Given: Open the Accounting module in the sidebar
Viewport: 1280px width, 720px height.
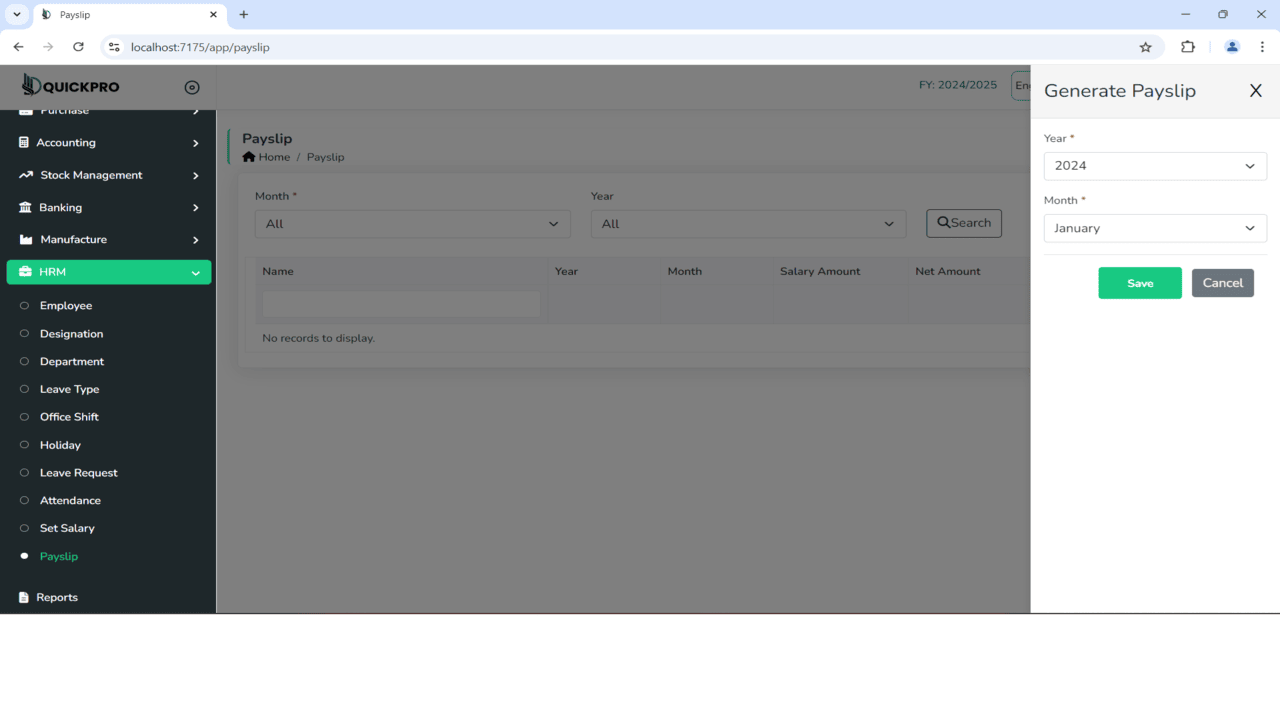Looking at the screenshot, I should coord(65,142).
